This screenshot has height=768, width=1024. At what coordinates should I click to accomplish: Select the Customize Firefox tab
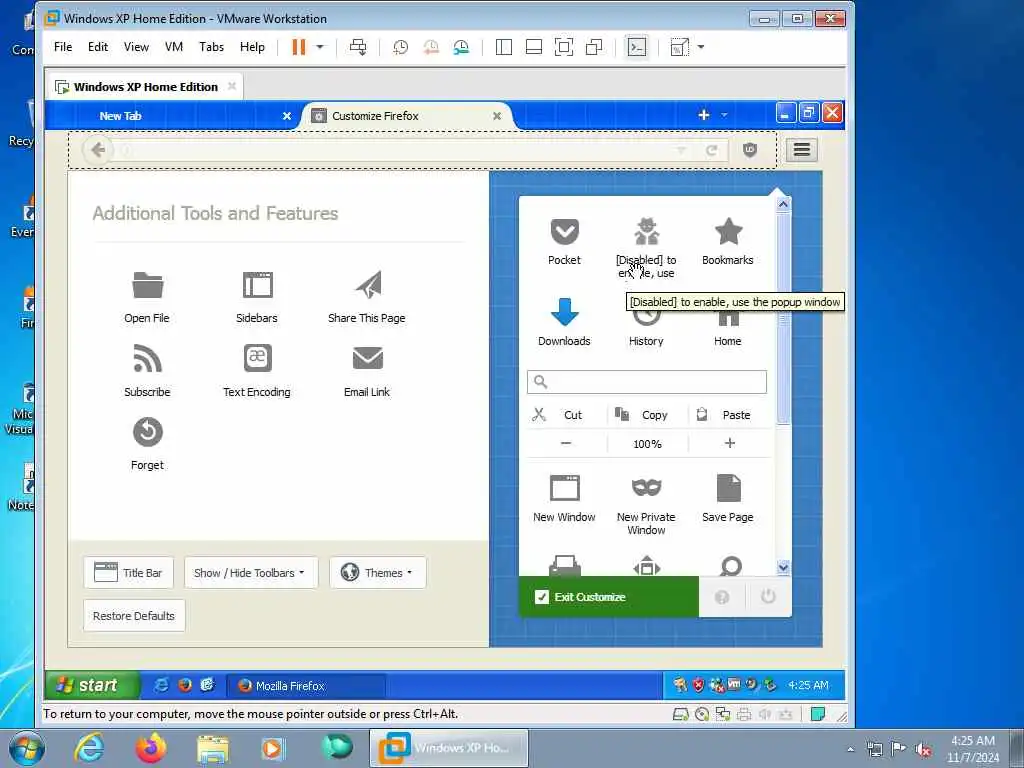click(406, 116)
